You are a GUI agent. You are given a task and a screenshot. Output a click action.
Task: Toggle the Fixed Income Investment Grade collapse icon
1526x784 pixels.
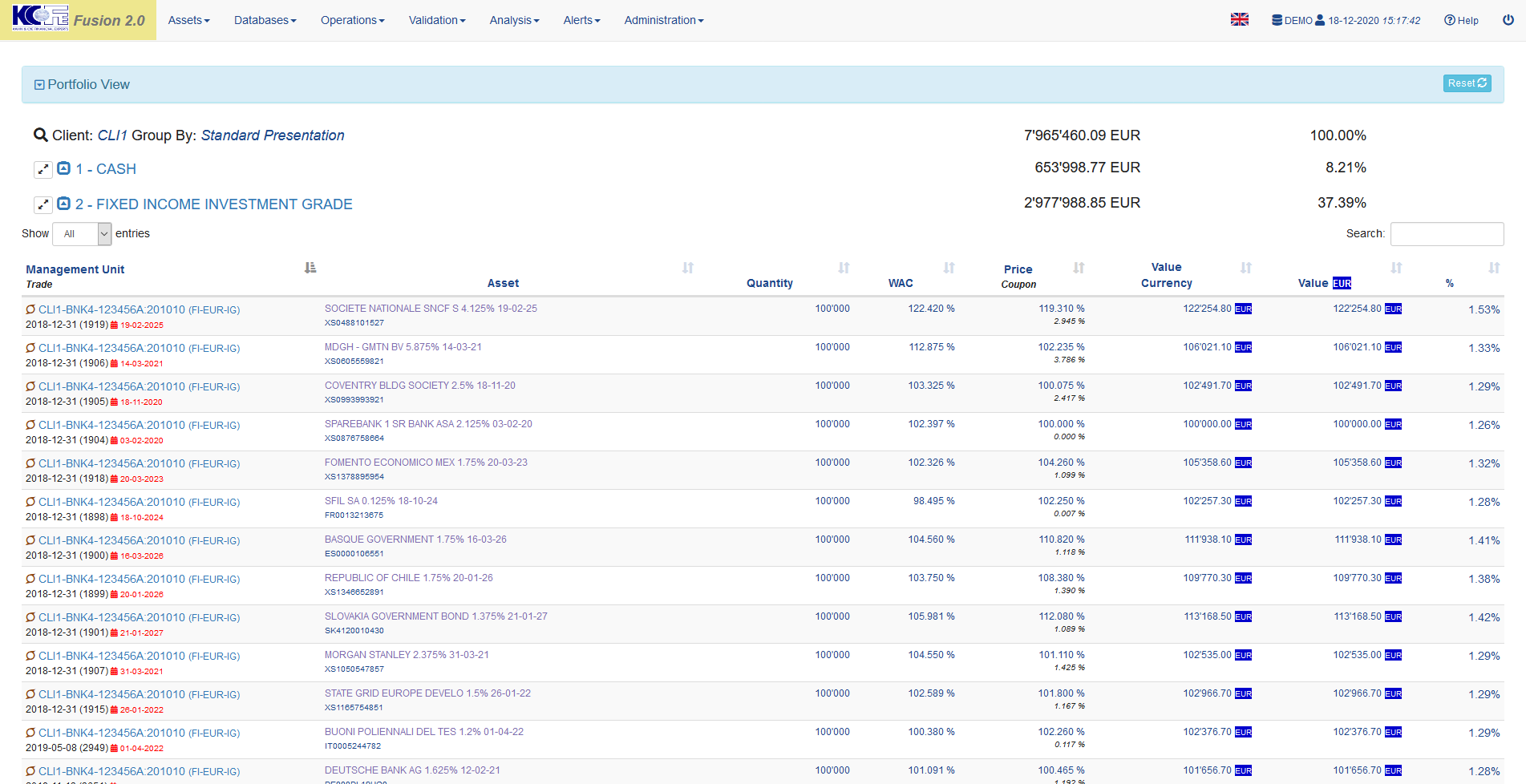64,204
